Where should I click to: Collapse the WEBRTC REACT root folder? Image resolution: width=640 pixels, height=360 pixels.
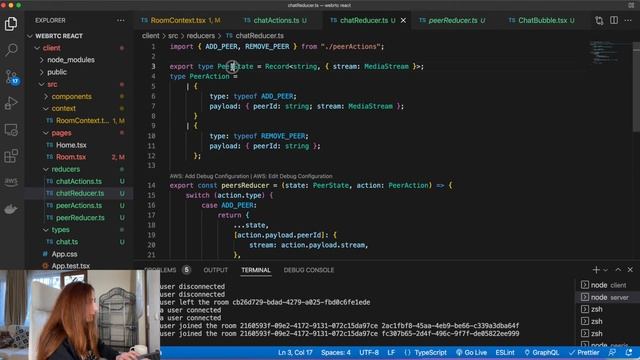[58, 36]
